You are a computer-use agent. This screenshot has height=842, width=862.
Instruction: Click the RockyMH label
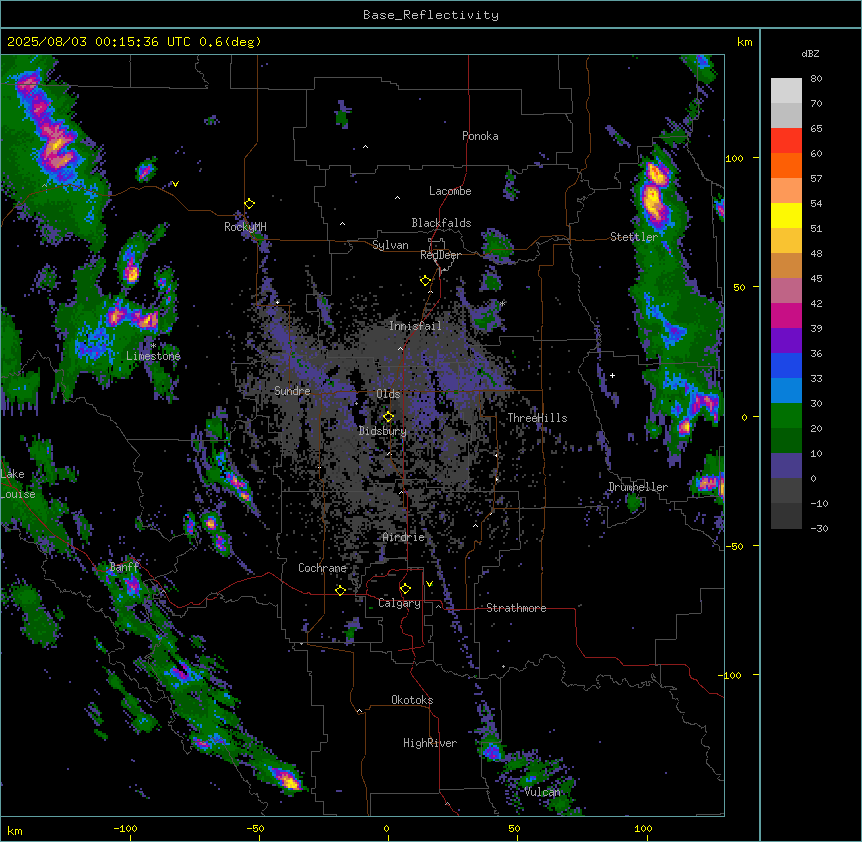(x=245, y=227)
